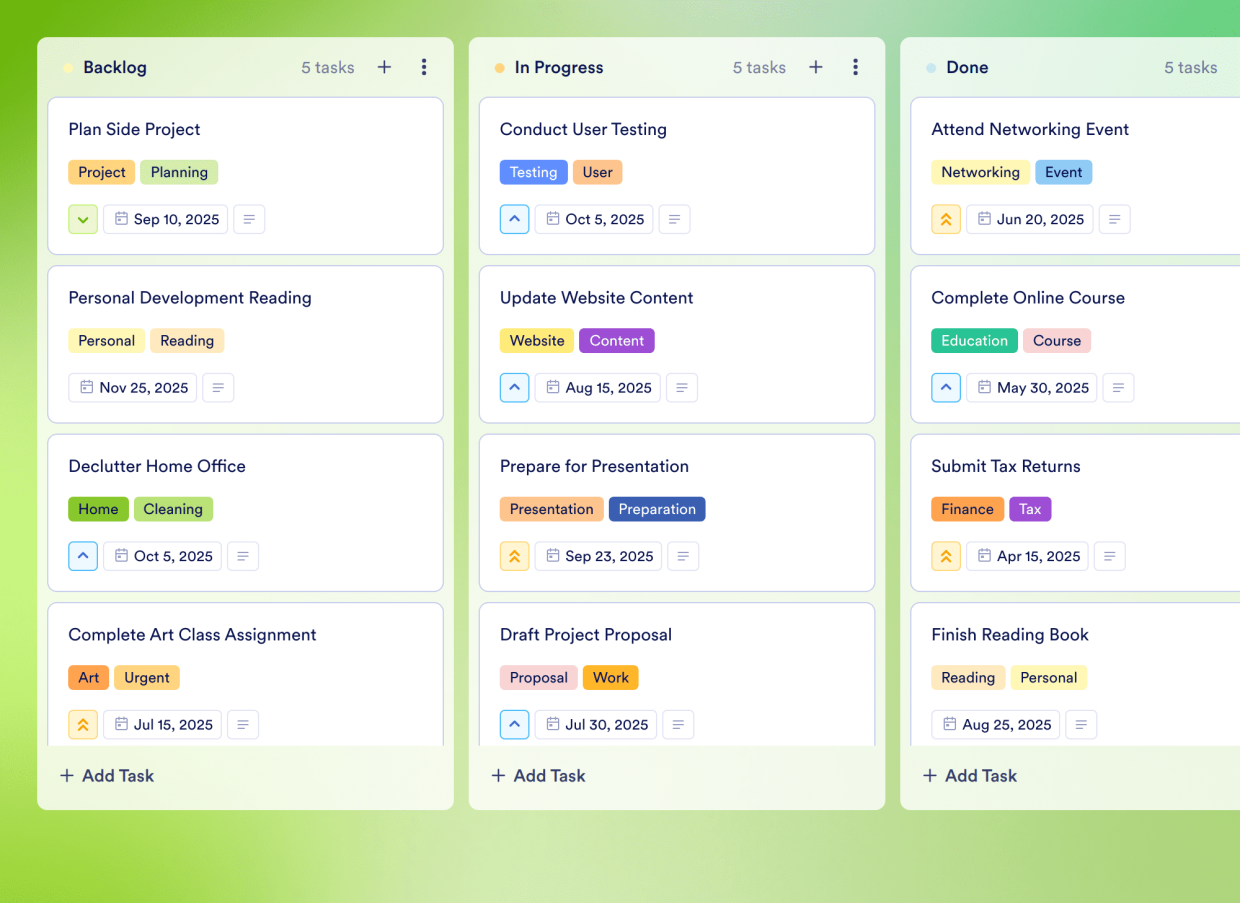Viewport: 1240px width, 903px height.
Task: Open the notes icon on Conduct User Testing
Action: [674, 219]
